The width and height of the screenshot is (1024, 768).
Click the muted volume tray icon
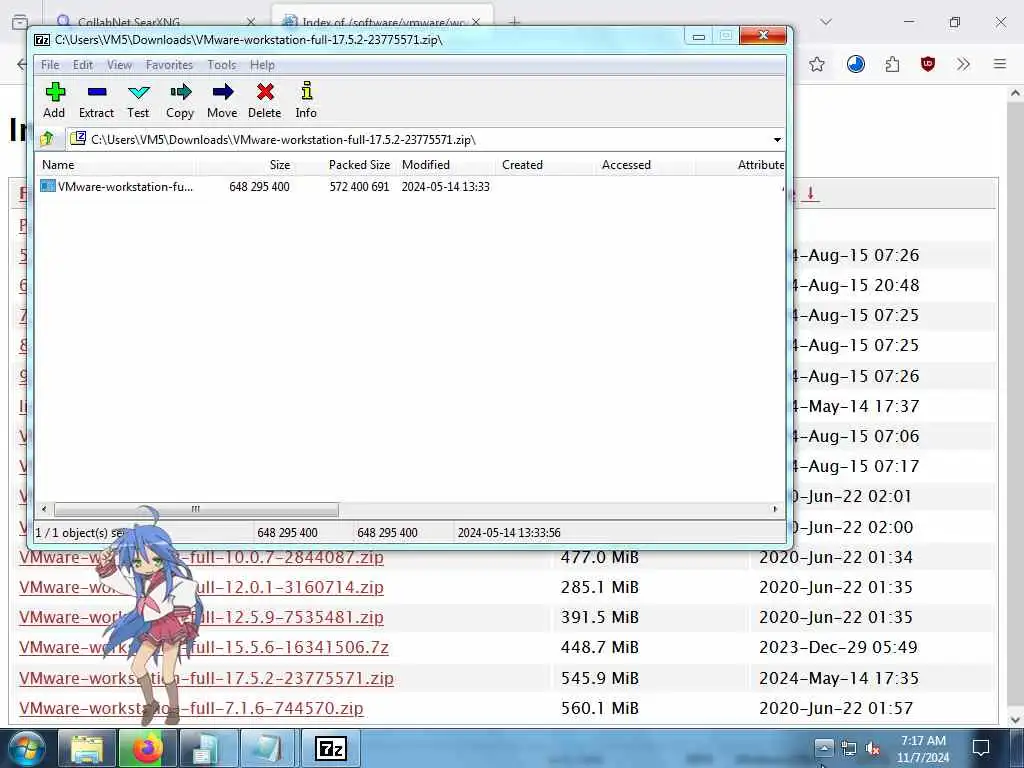tap(872, 748)
